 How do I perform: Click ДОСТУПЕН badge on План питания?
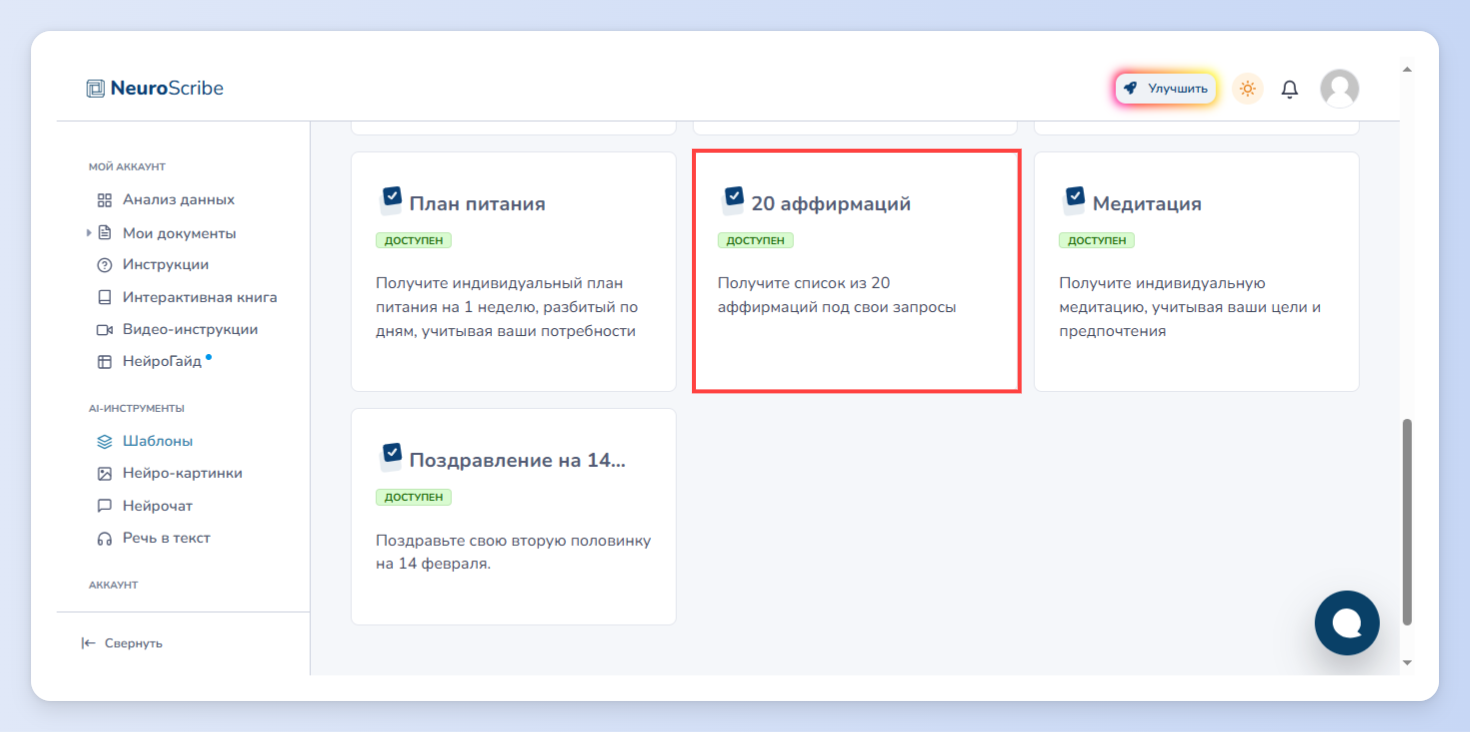click(x=414, y=241)
